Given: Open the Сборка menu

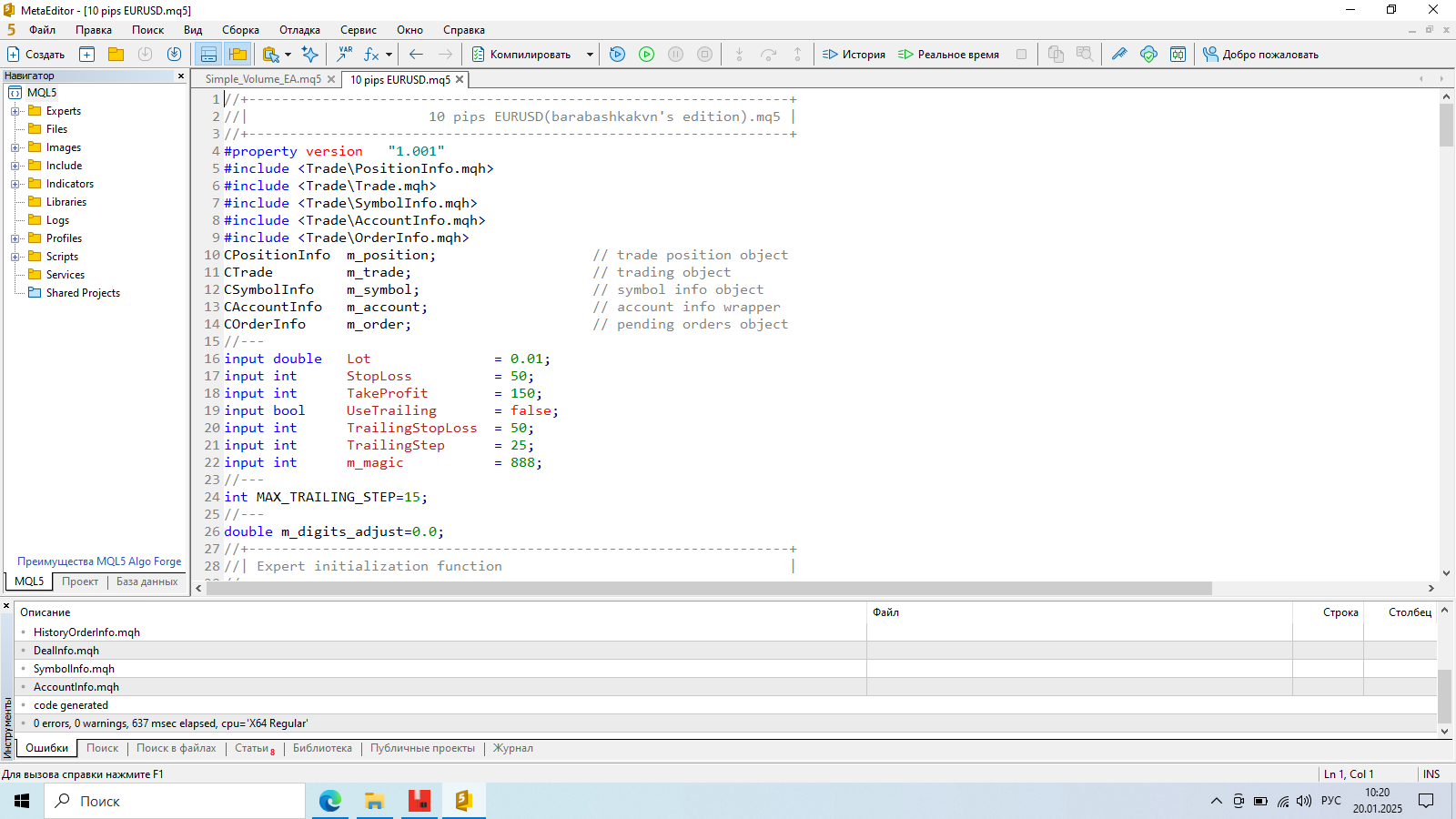Looking at the screenshot, I should 240,30.
